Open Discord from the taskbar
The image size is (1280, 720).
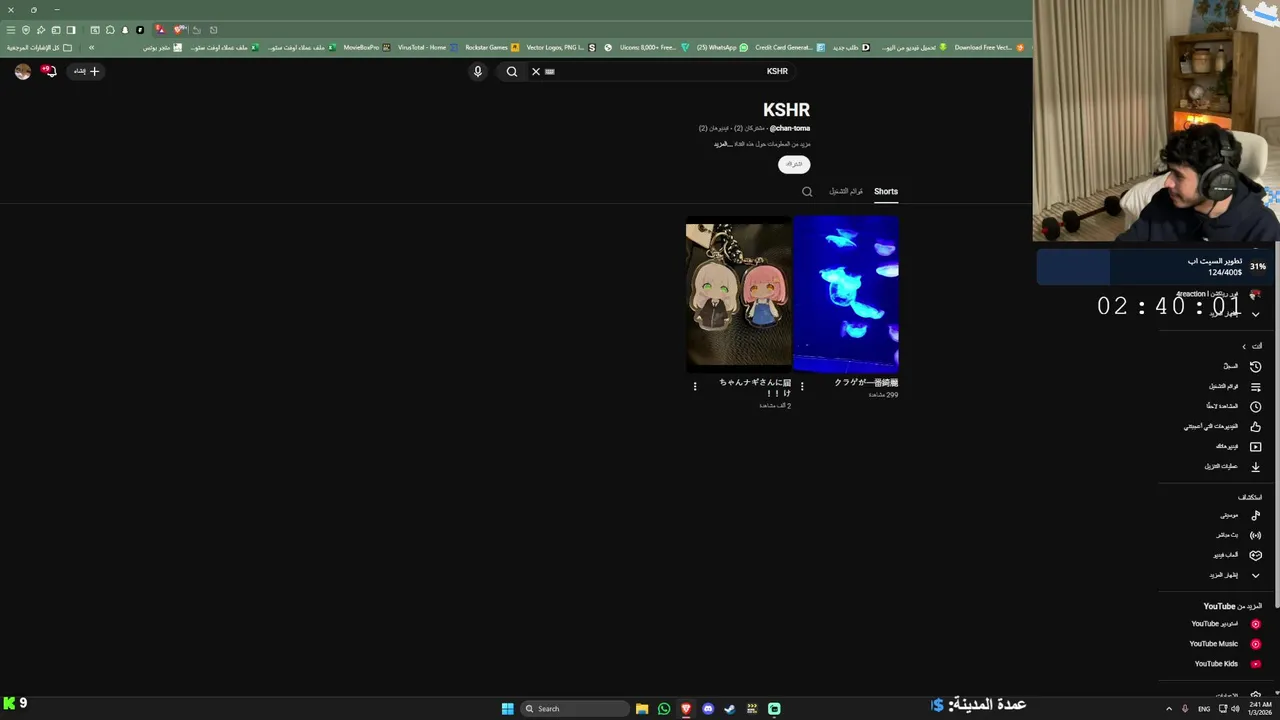[708, 709]
